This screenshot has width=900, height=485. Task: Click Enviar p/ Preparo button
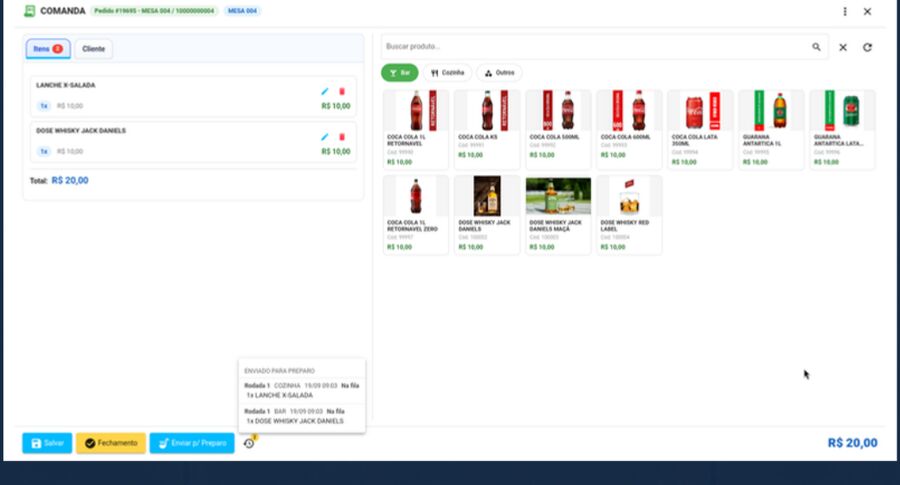point(192,443)
